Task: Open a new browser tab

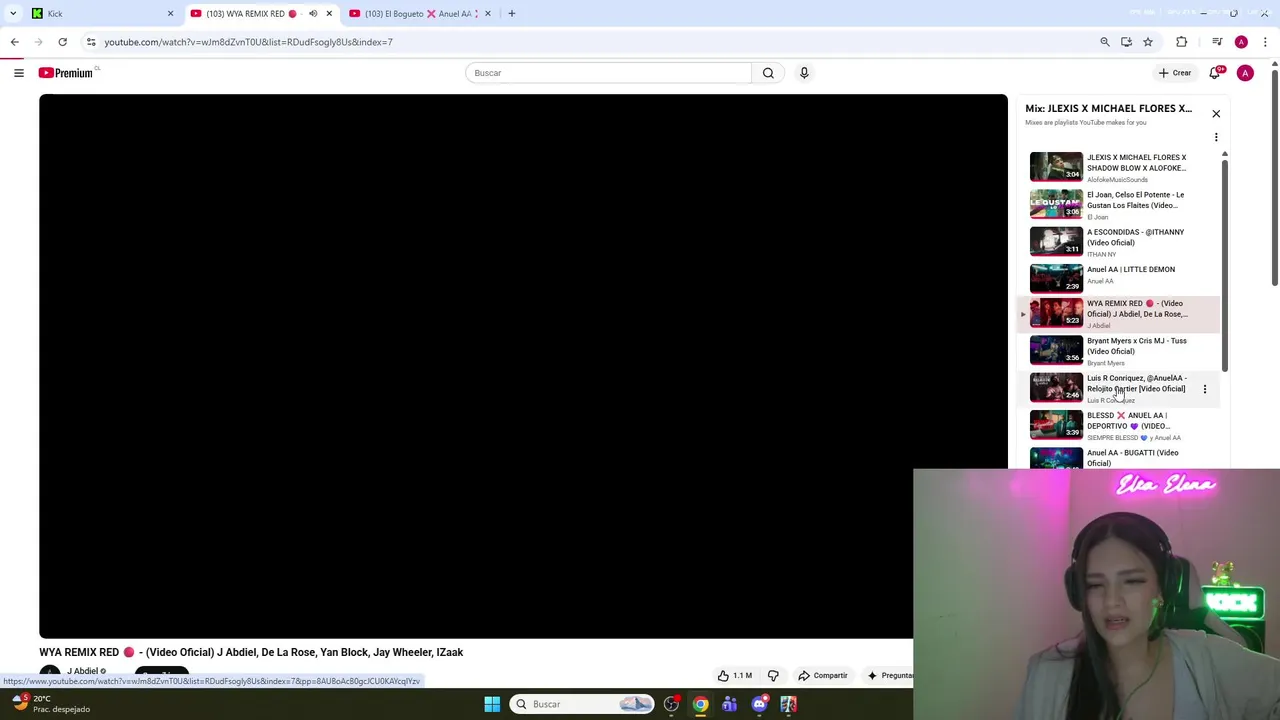Action: (512, 13)
